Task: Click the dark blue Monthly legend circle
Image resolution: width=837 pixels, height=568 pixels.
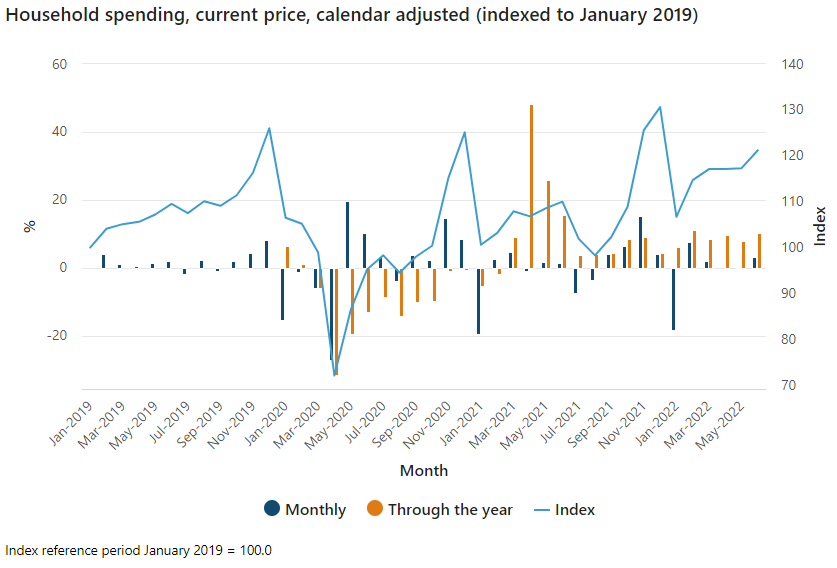Action: pos(272,509)
